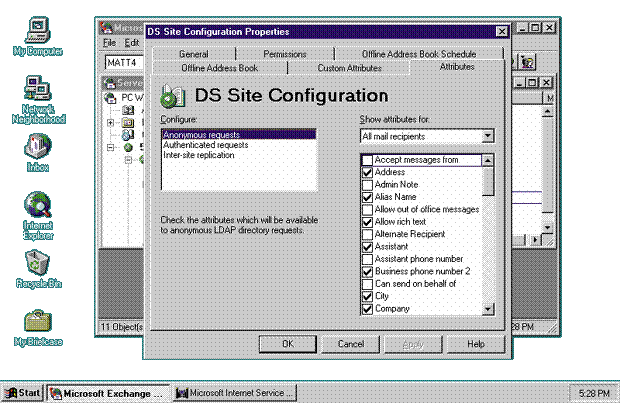Open the Permissions tab
Viewport: 620px width, 403px height.
point(285,54)
